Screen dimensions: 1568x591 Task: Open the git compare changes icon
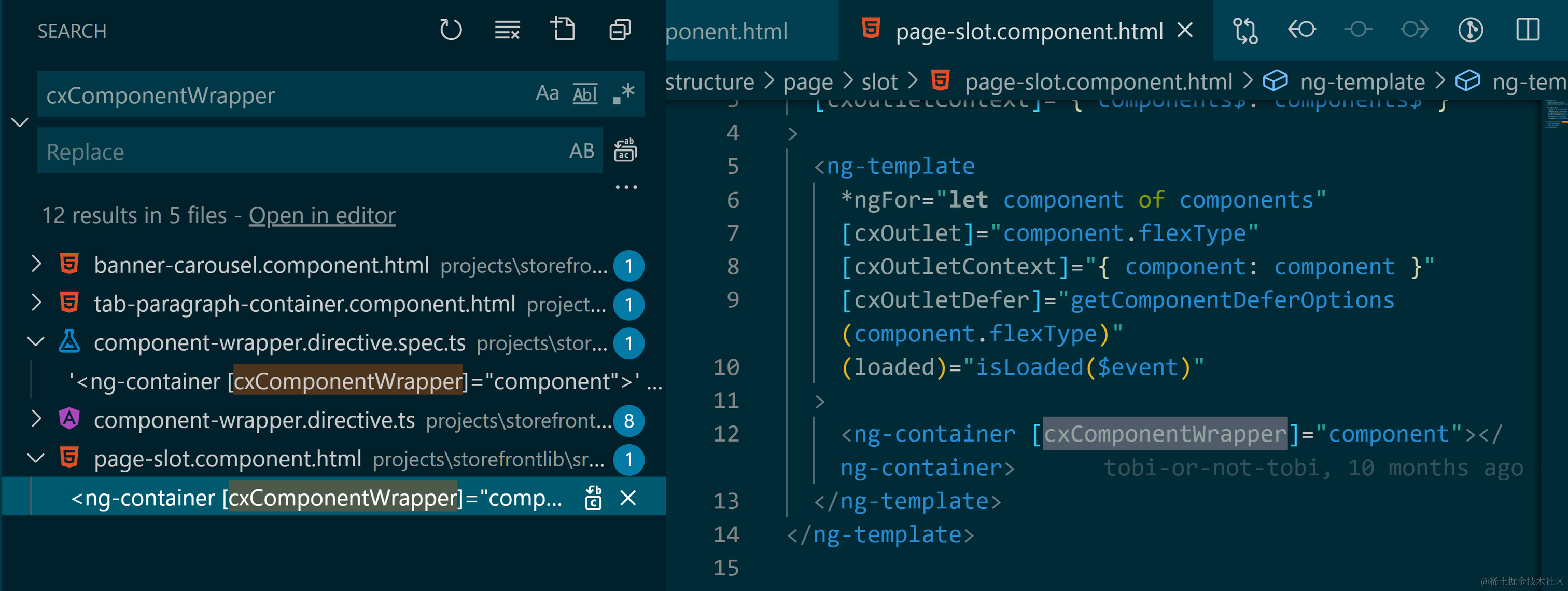[1245, 30]
